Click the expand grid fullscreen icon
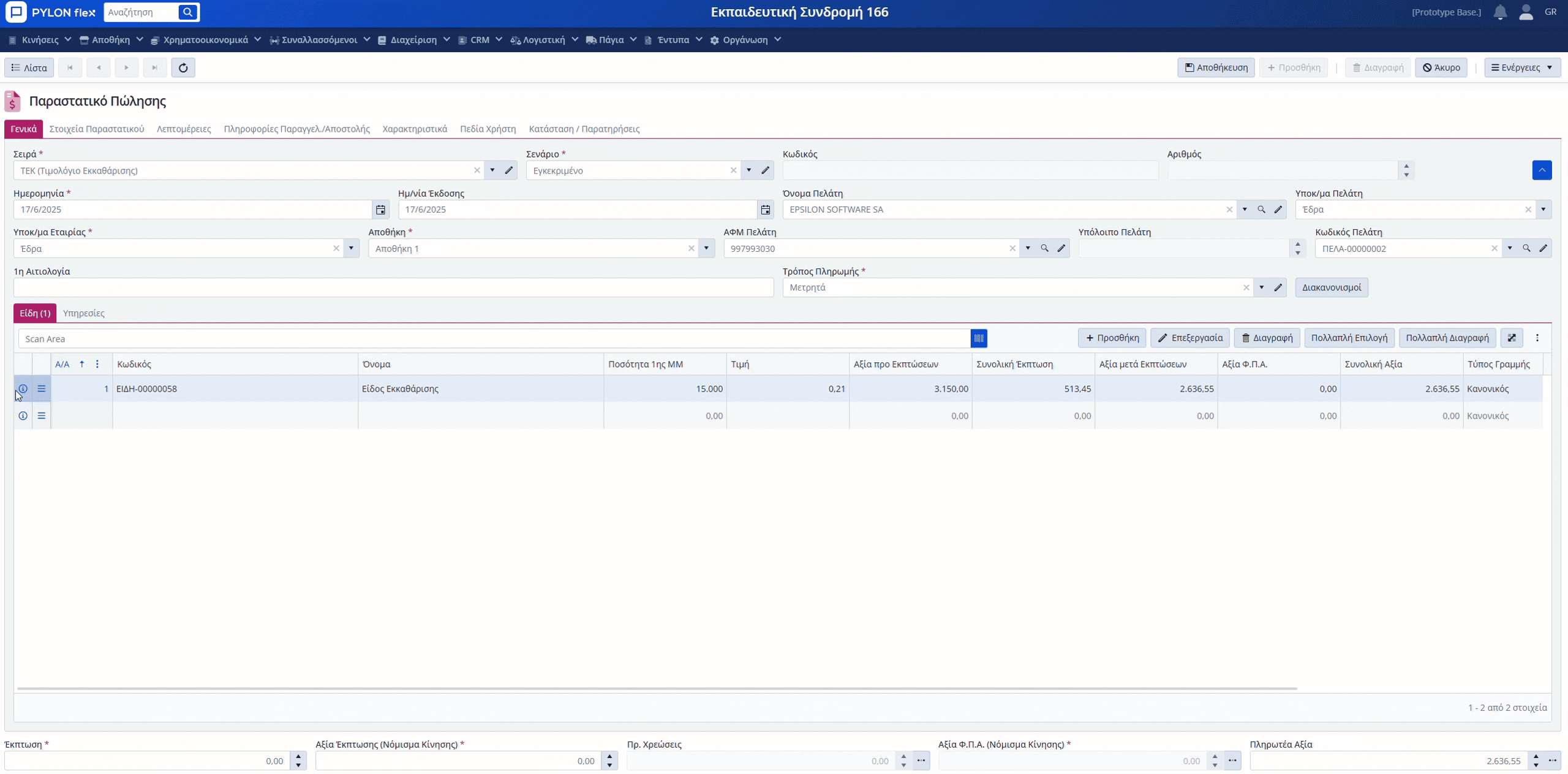The image size is (1568, 774). click(1512, 338)
